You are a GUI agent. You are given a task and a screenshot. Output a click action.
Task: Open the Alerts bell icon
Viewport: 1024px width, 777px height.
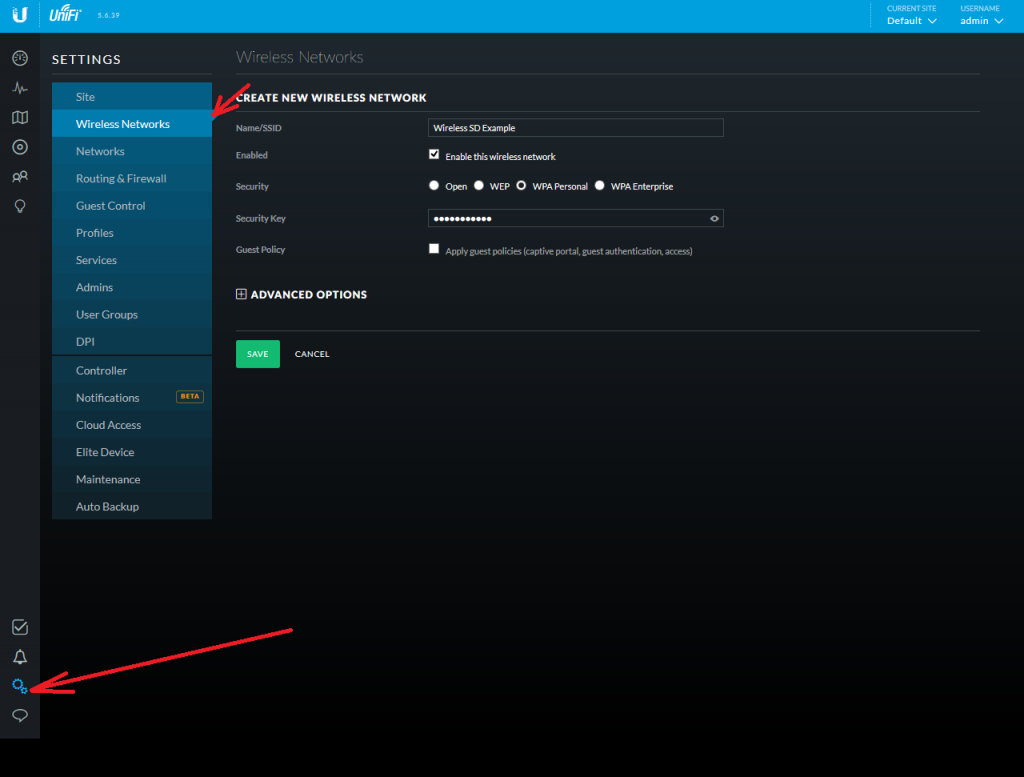coord(20,657)
